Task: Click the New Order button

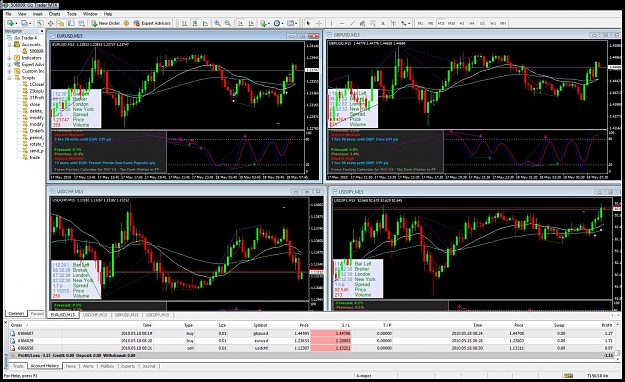Action: tap(105, 24)
